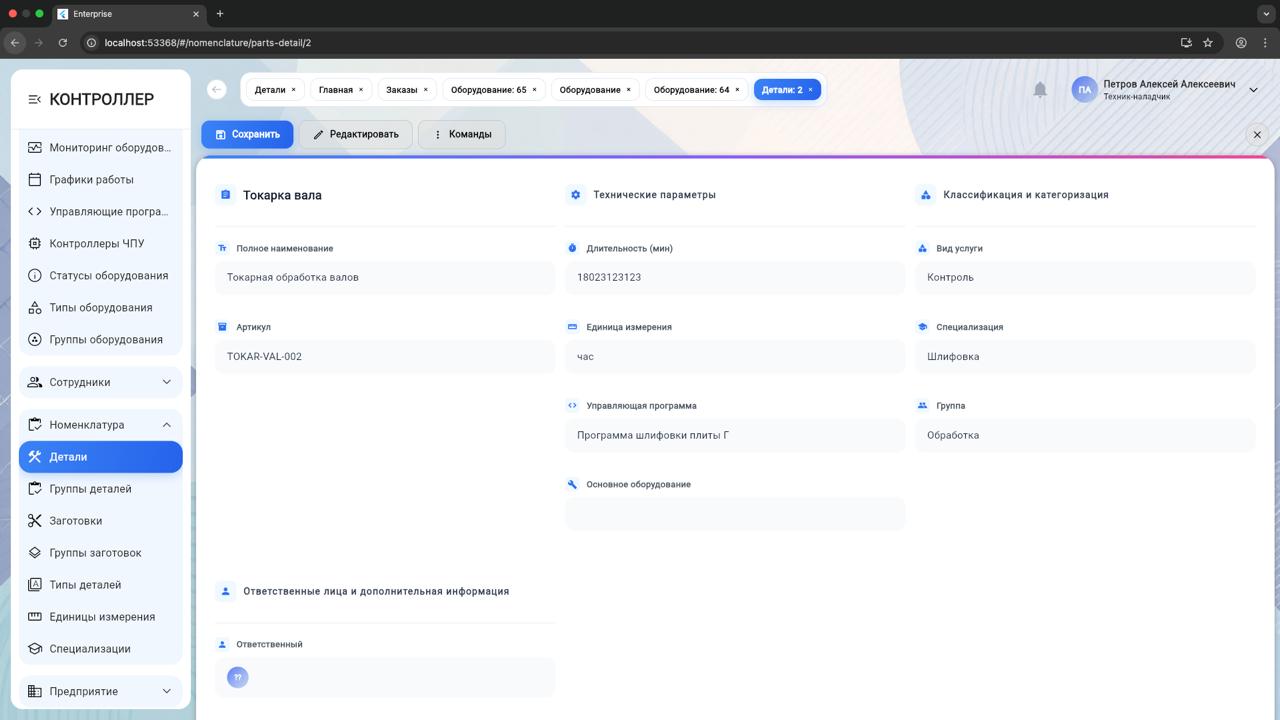Viewport: 1280px width, 720px height.
Task: Click the Сохранить button
Action: [247, 134]
